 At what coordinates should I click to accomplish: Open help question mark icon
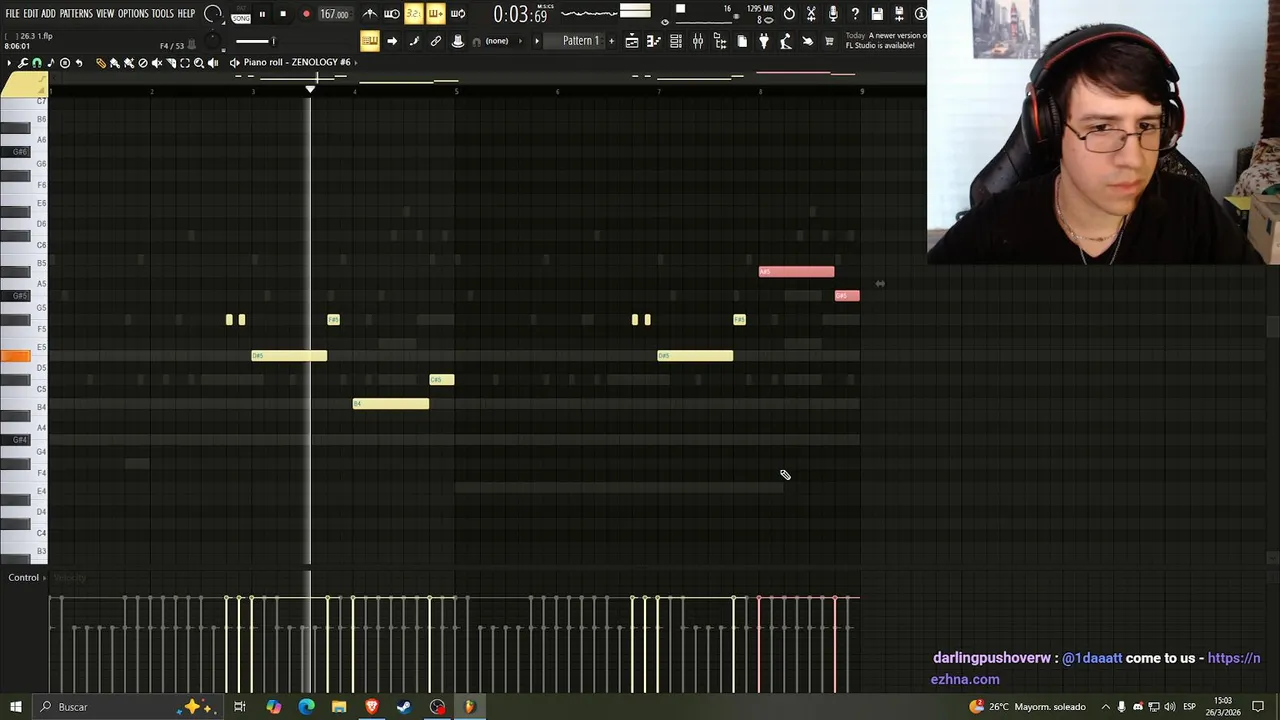[x=855, y=14]
